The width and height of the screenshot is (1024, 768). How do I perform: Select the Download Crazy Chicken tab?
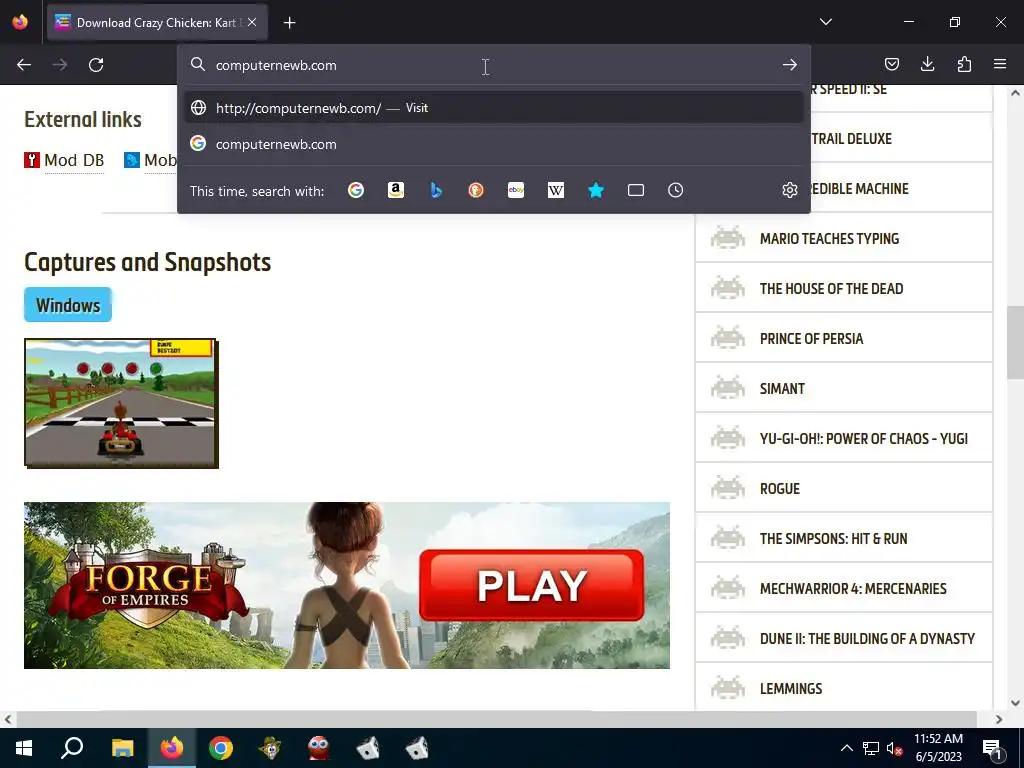pyautogui.click(x=156, y=22)
